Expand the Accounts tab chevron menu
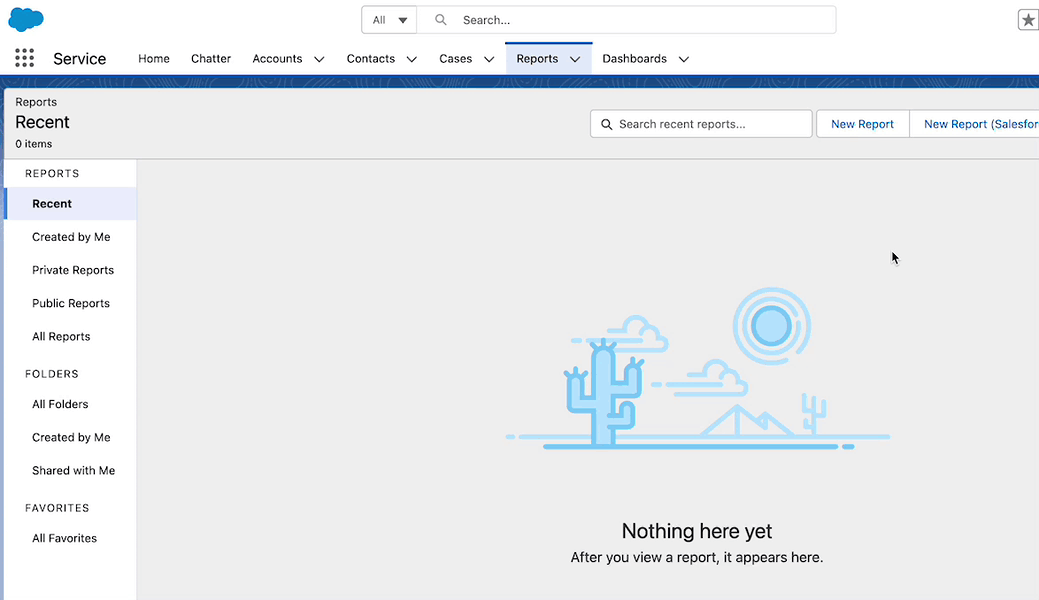 click(x=319, y=59)
